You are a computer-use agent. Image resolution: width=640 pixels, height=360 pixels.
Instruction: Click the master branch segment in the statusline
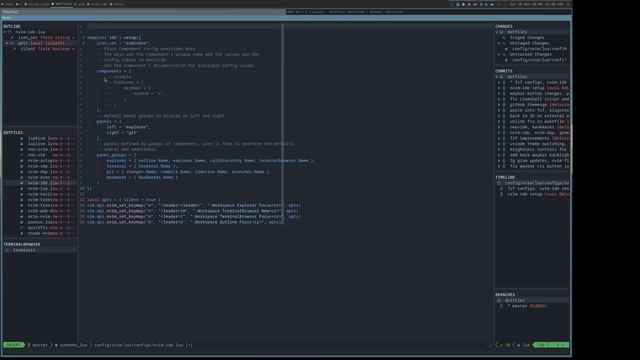(x=39, y=345)
